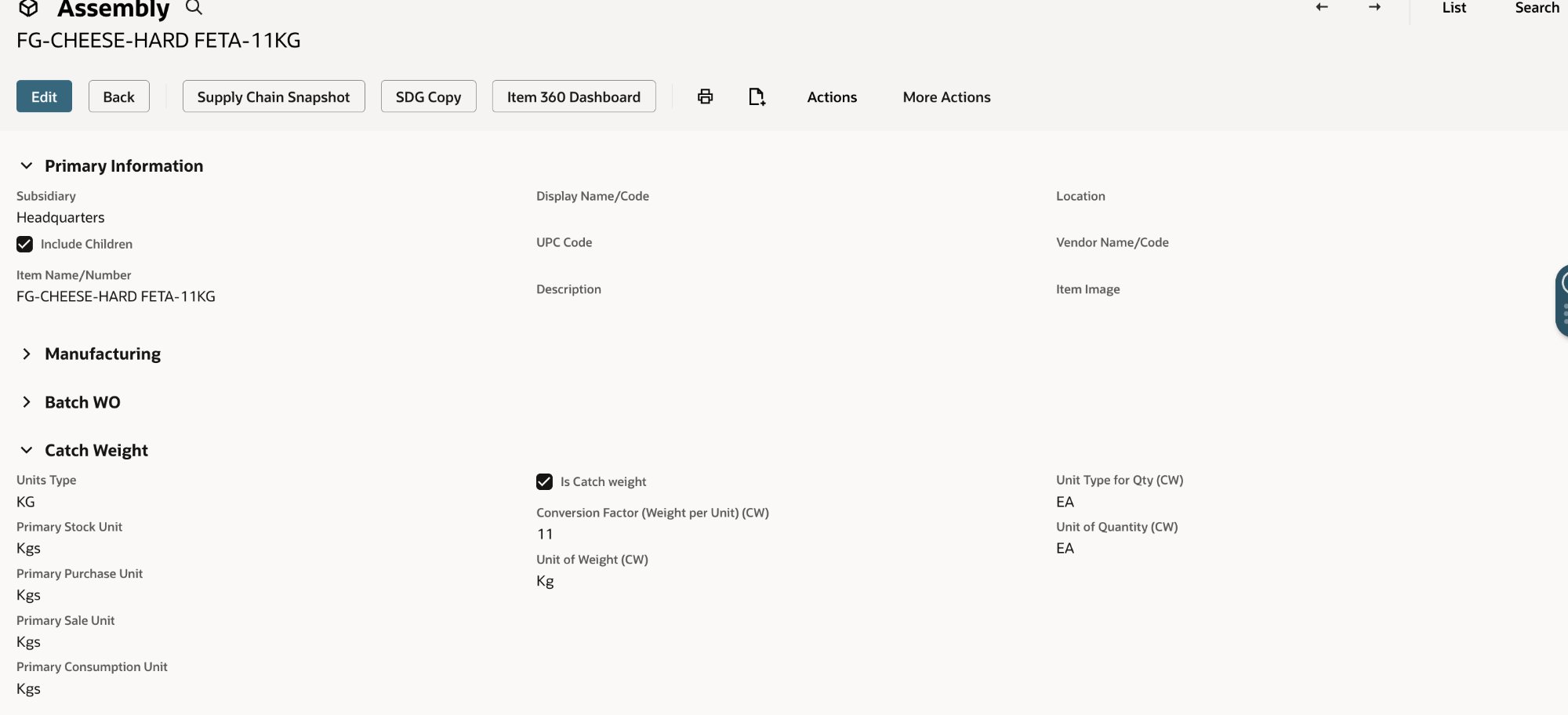The height and width of the screenshot is (715, 1568).
Task: Collapse the Primary Information section
Action: [x=26, y=165]
